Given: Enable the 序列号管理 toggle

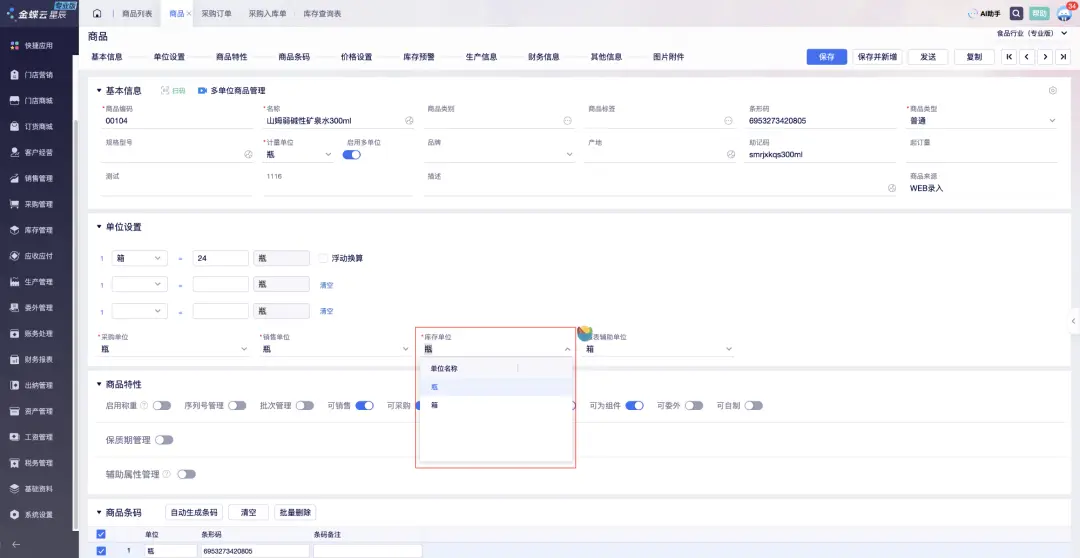Looking at the screenshot, I should (237, 406).
